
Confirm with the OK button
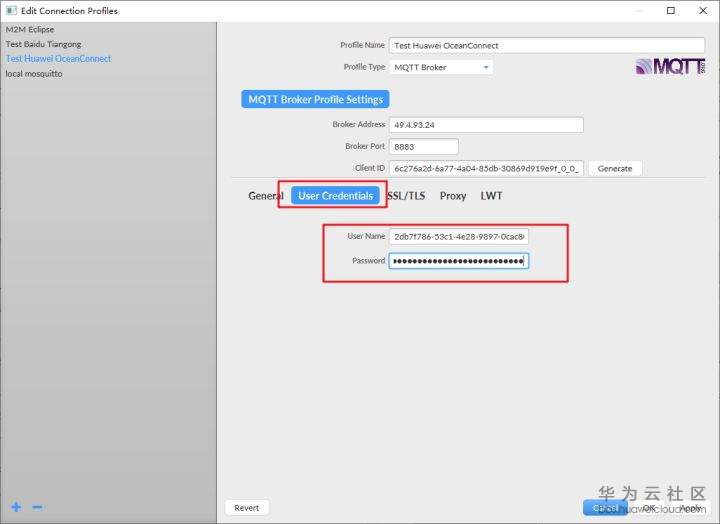pyautogui.click(x=649, y=507)
